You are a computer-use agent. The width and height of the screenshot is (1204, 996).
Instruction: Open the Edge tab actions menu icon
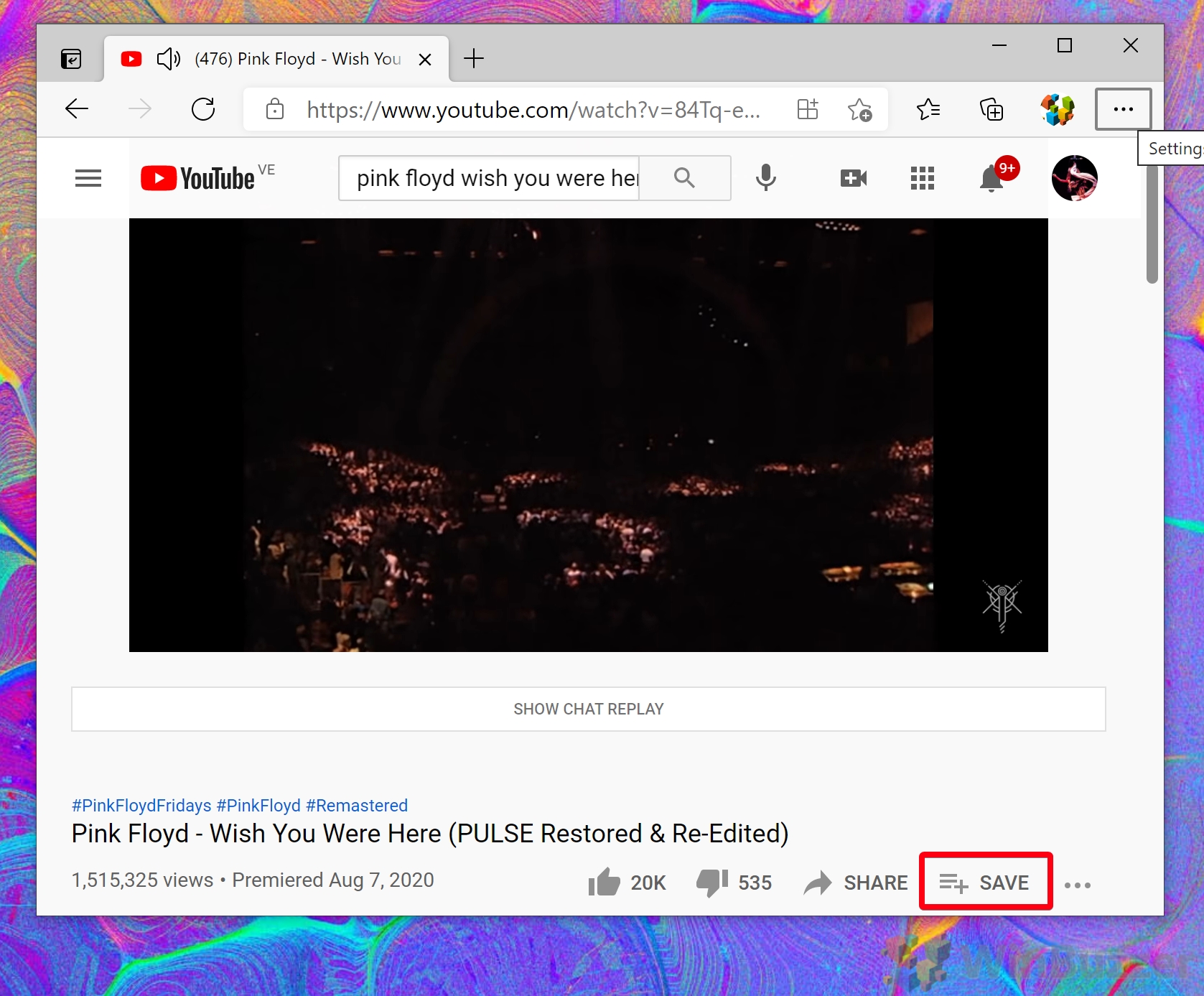point(71,59)
